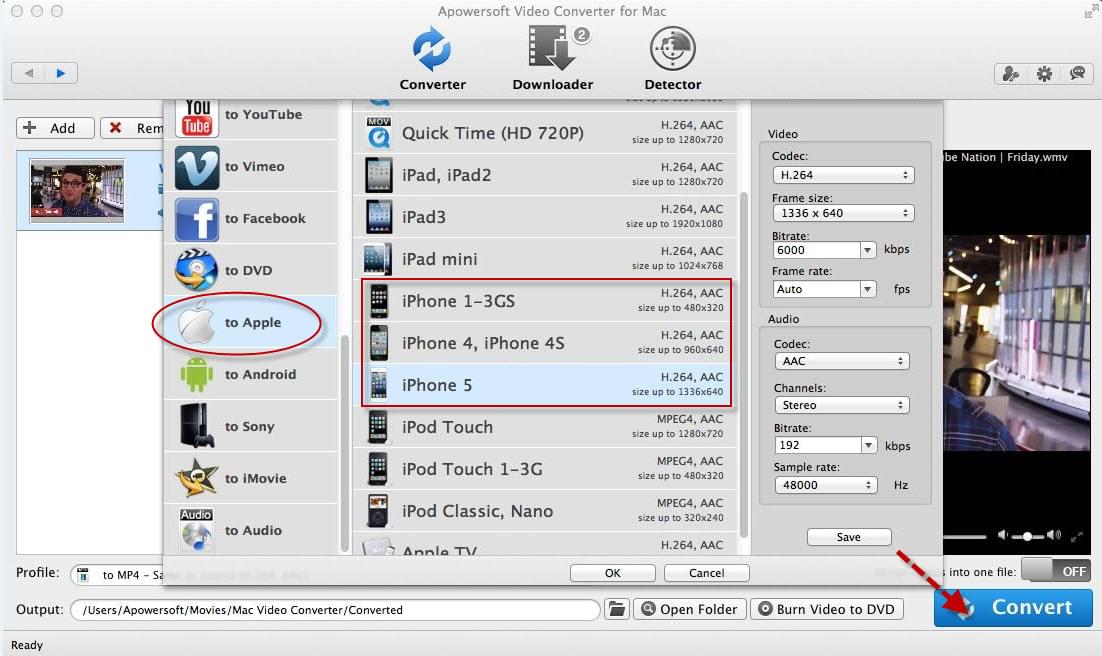Image resolution: width=1102 pixels, height=656 pixels.
Task: Select the video thumbnail in file list
Action: (x=77, y=190)
